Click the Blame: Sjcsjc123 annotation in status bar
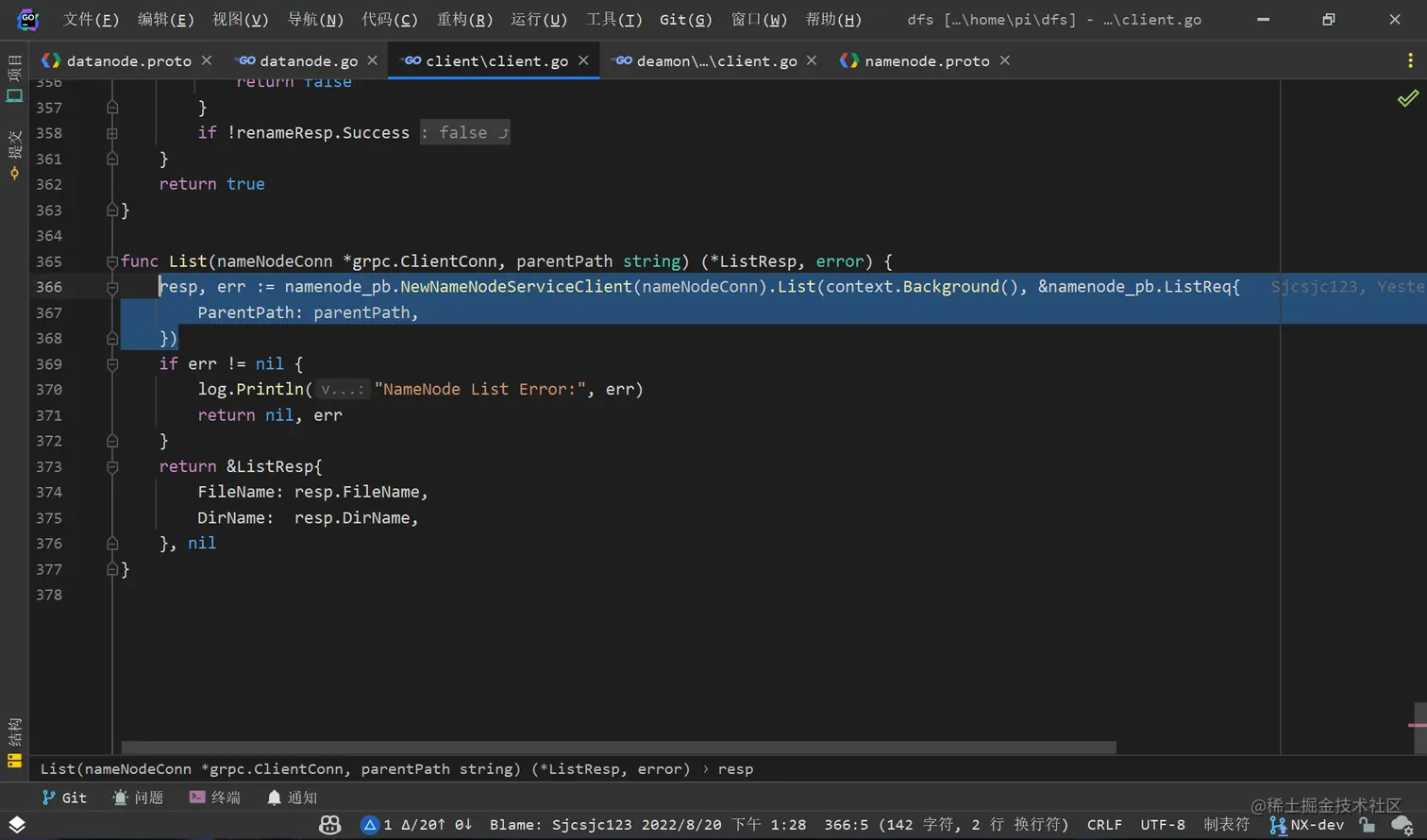The width and height of the screenshot is (1427, 840). pos(647,825)
